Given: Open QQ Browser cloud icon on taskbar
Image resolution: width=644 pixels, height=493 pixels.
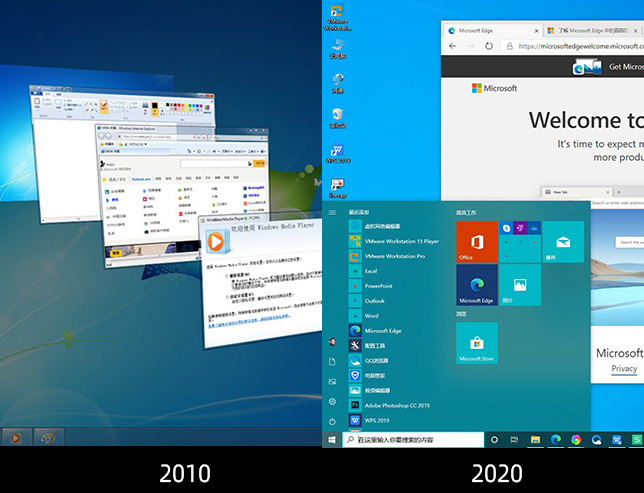Looking at the screenshot, I should [596, 440].
